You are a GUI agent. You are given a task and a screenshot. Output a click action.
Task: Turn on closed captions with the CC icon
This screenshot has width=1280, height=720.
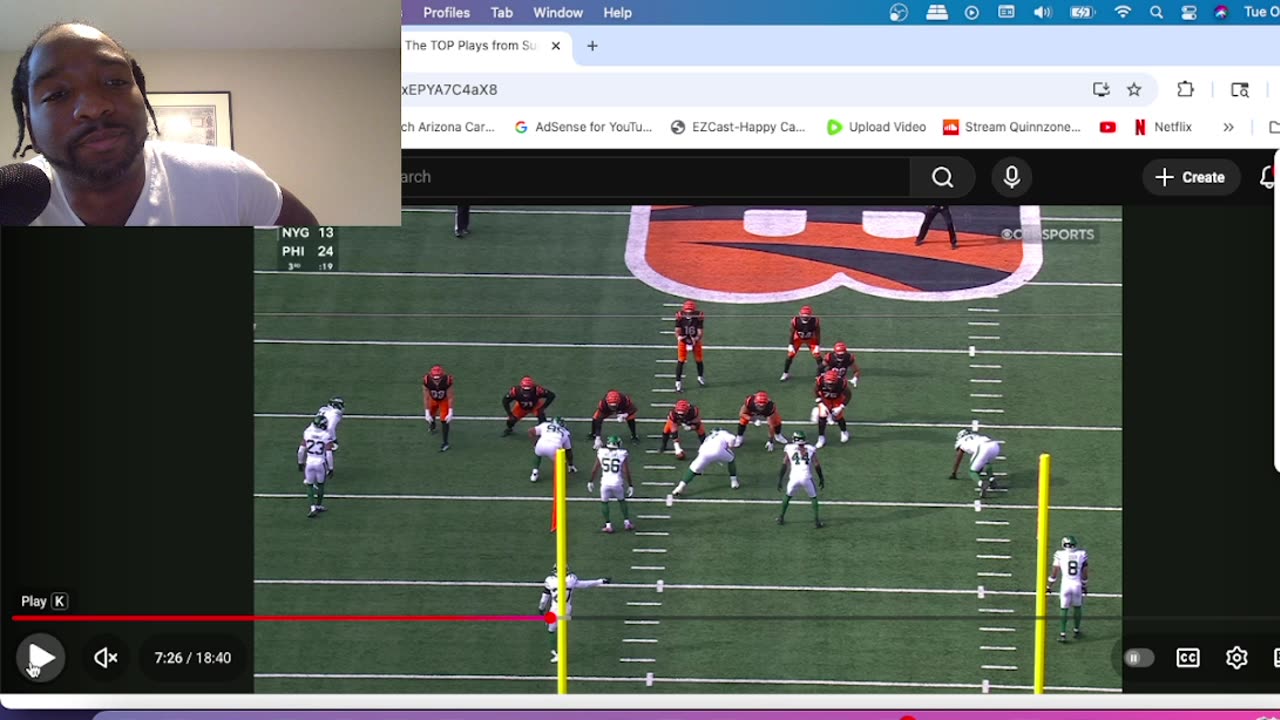(1188, 658)
